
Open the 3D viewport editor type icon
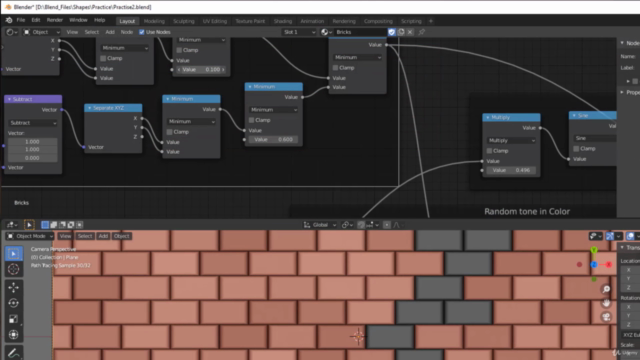[x=12, y=225]
